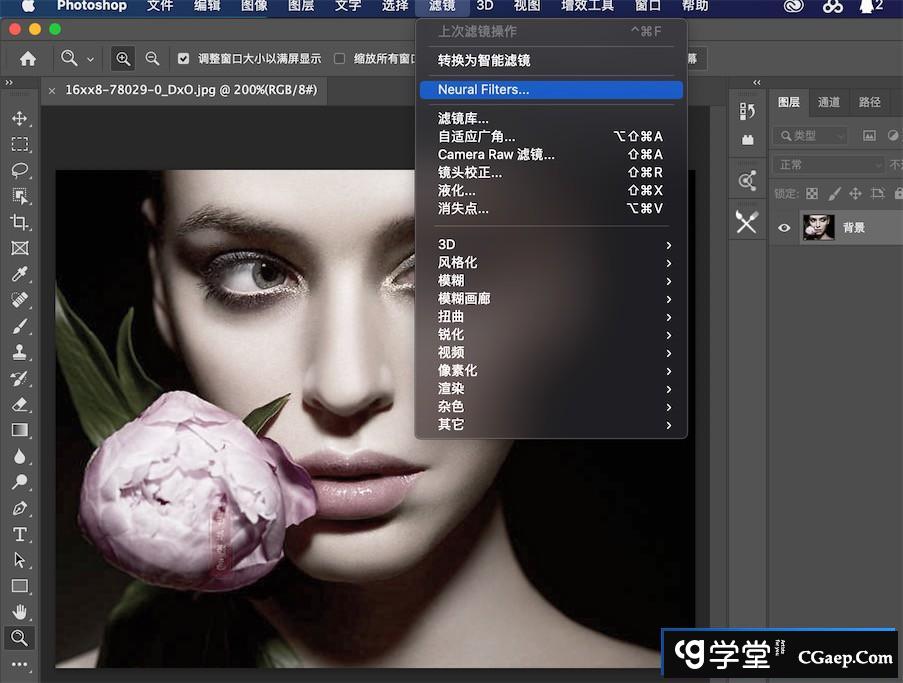Select the Brush tool
This screenshot has width=903, height=683.
point(20,326)
